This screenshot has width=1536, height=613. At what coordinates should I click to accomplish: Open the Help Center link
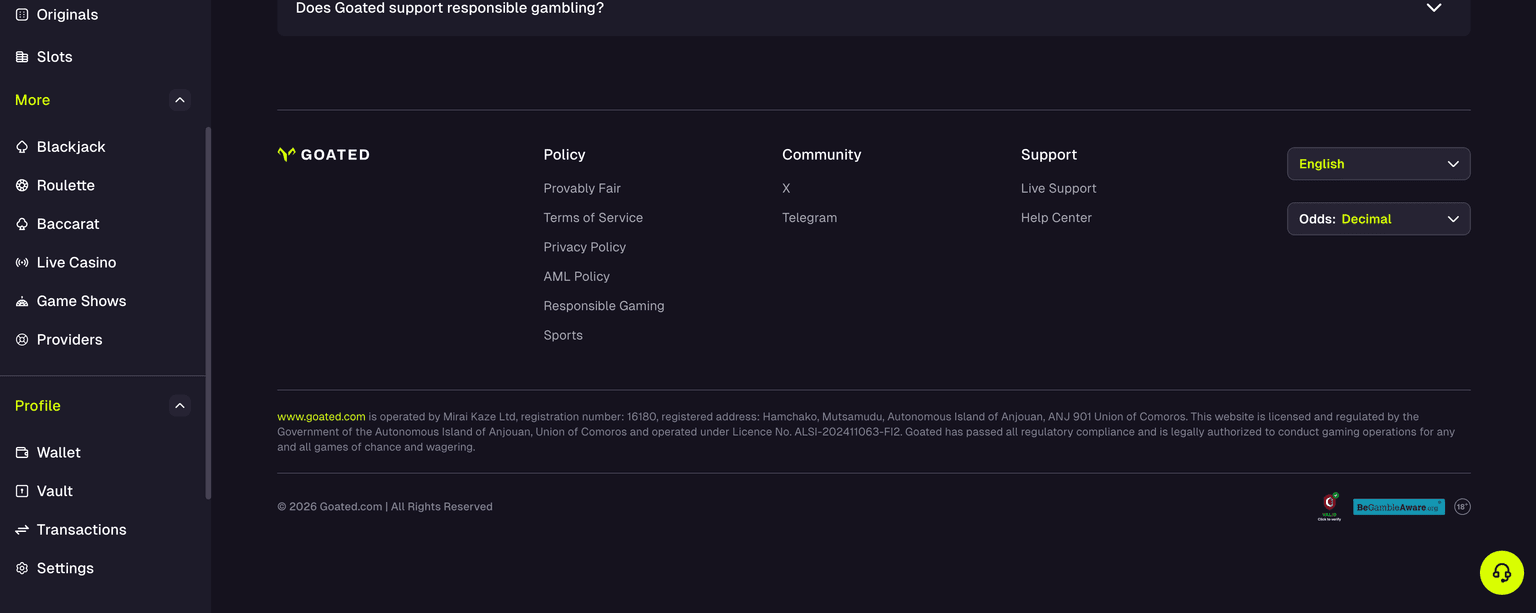pos(1056,218)
